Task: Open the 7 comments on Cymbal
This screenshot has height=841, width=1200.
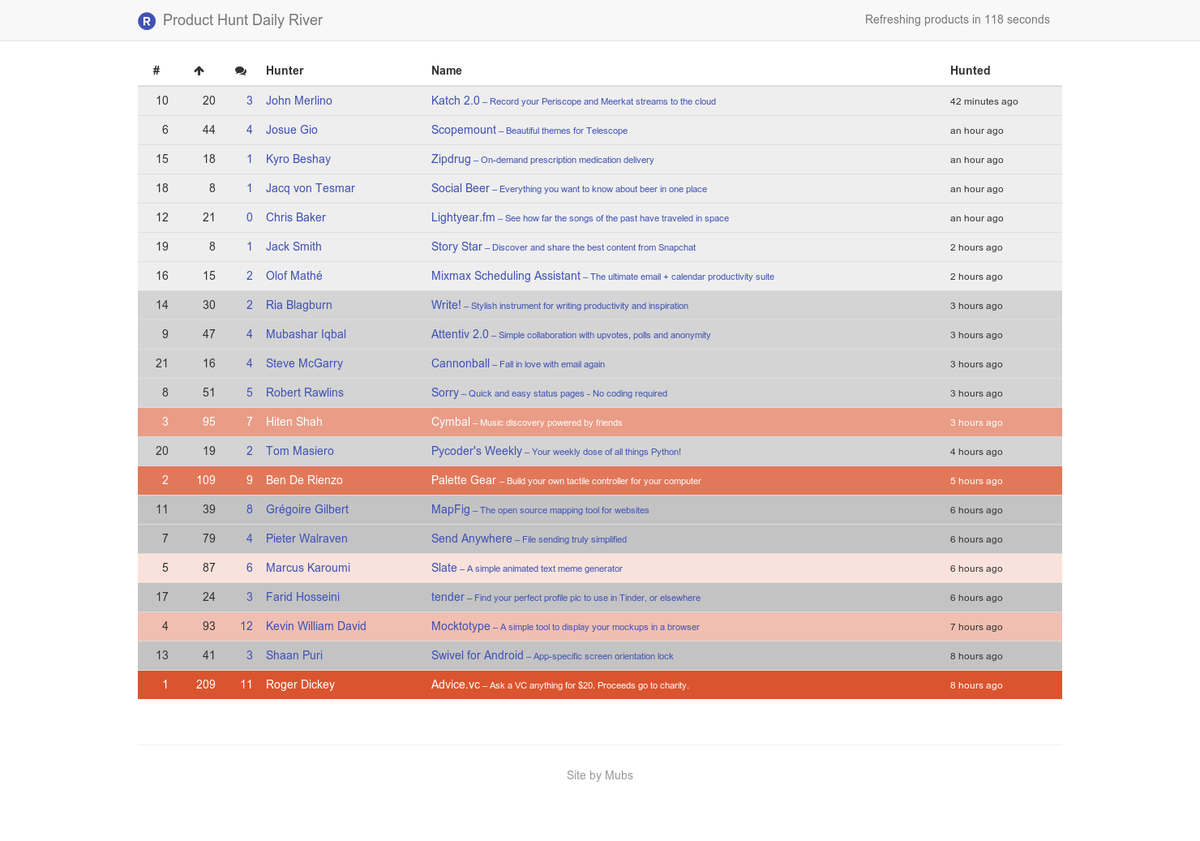Action: point(250,421)
